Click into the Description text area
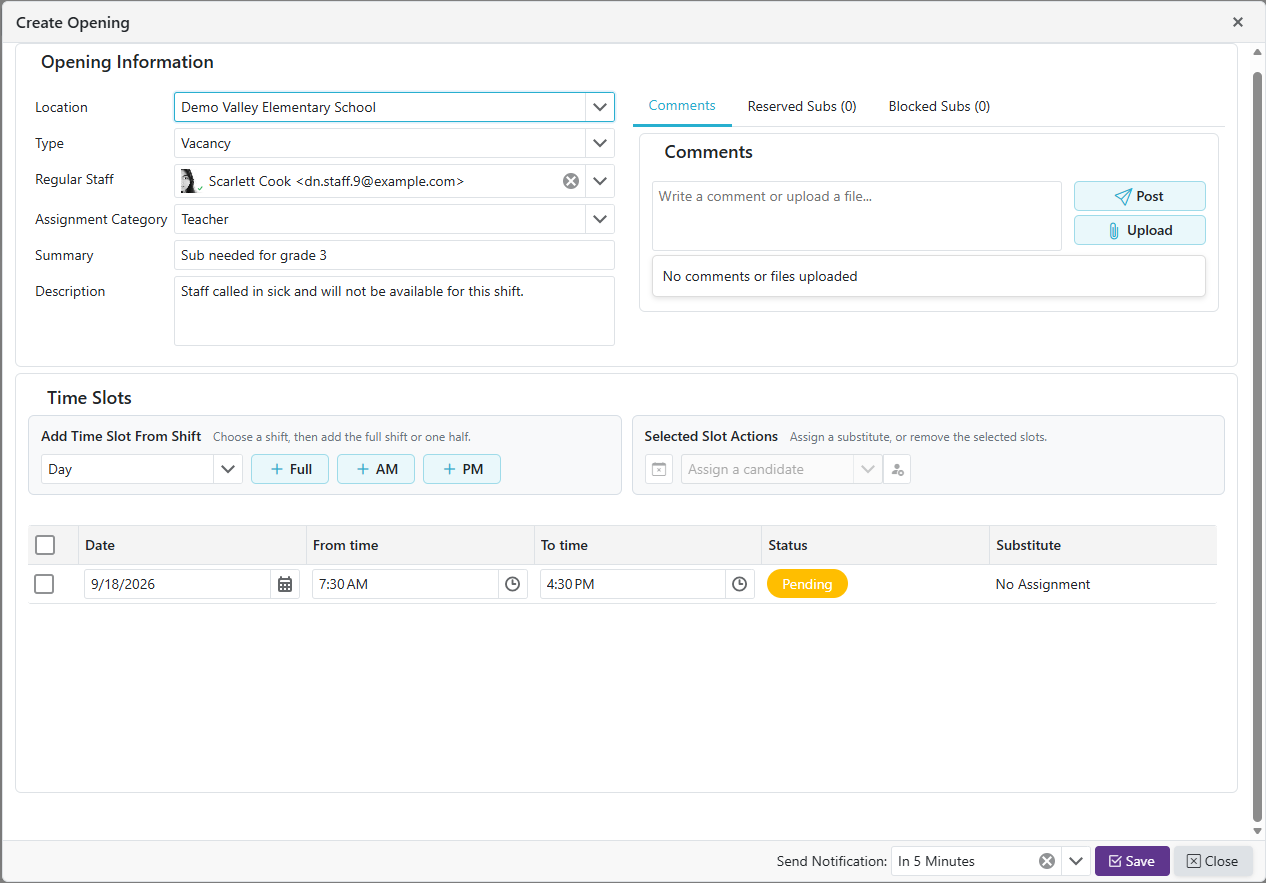Viewport: 1266px width, 883px height. pyautogui.click(x=394, y=311)
